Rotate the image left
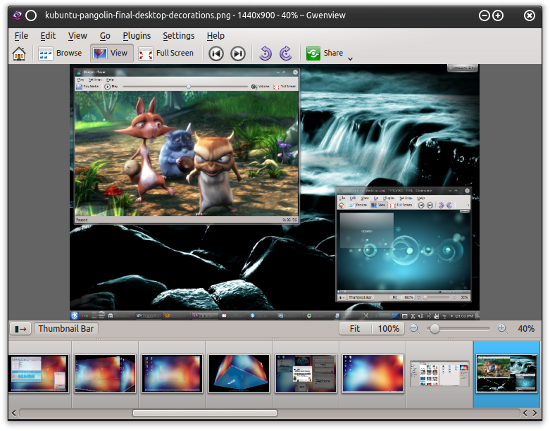 click(x=266, y=54)
